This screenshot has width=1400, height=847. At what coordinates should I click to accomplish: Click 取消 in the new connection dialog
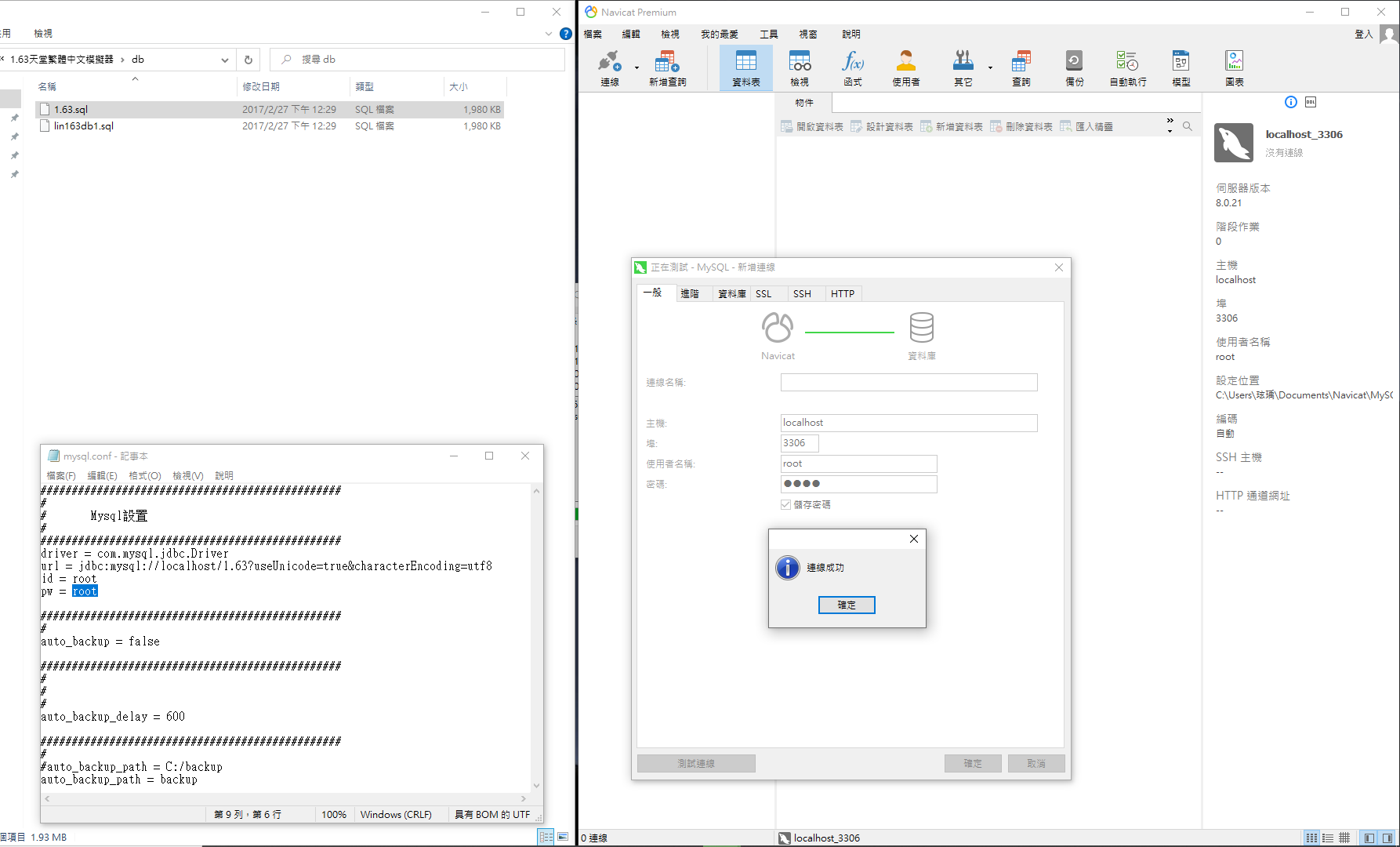click(x=1036, y=763)
